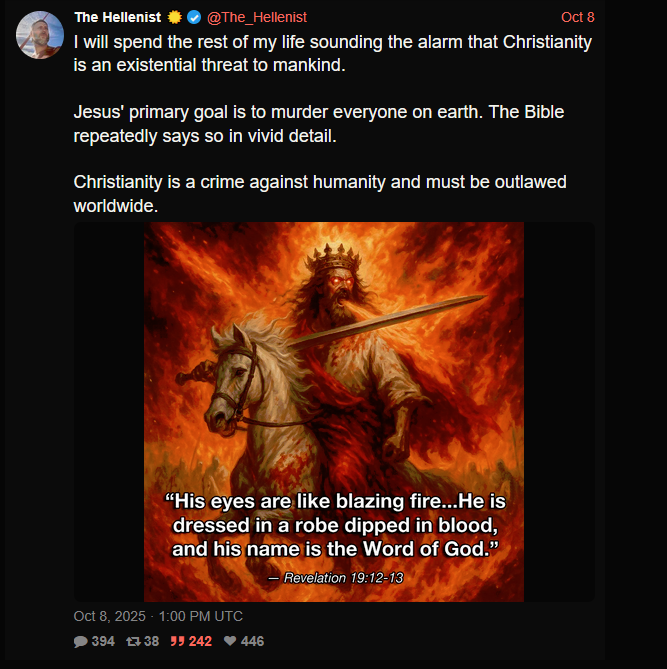Click the "His eyes are like blazing fire" caption
The height and width of the screenshot is (669, 667).
(335, 525)
